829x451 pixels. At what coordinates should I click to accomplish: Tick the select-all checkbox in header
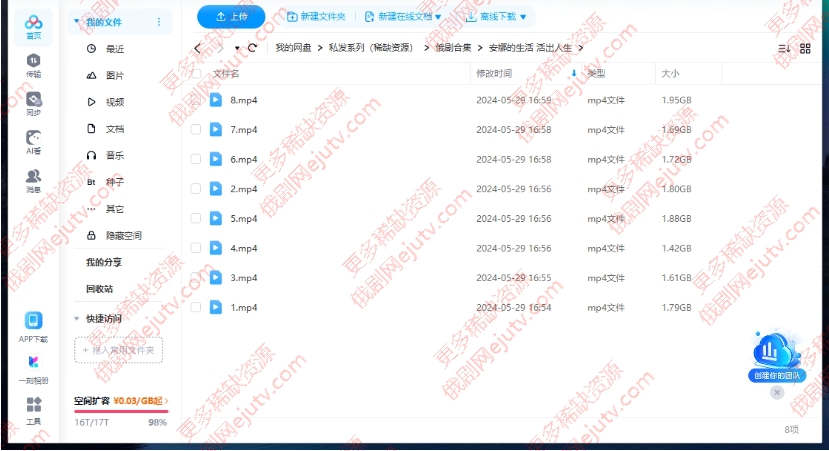point(196,73)
